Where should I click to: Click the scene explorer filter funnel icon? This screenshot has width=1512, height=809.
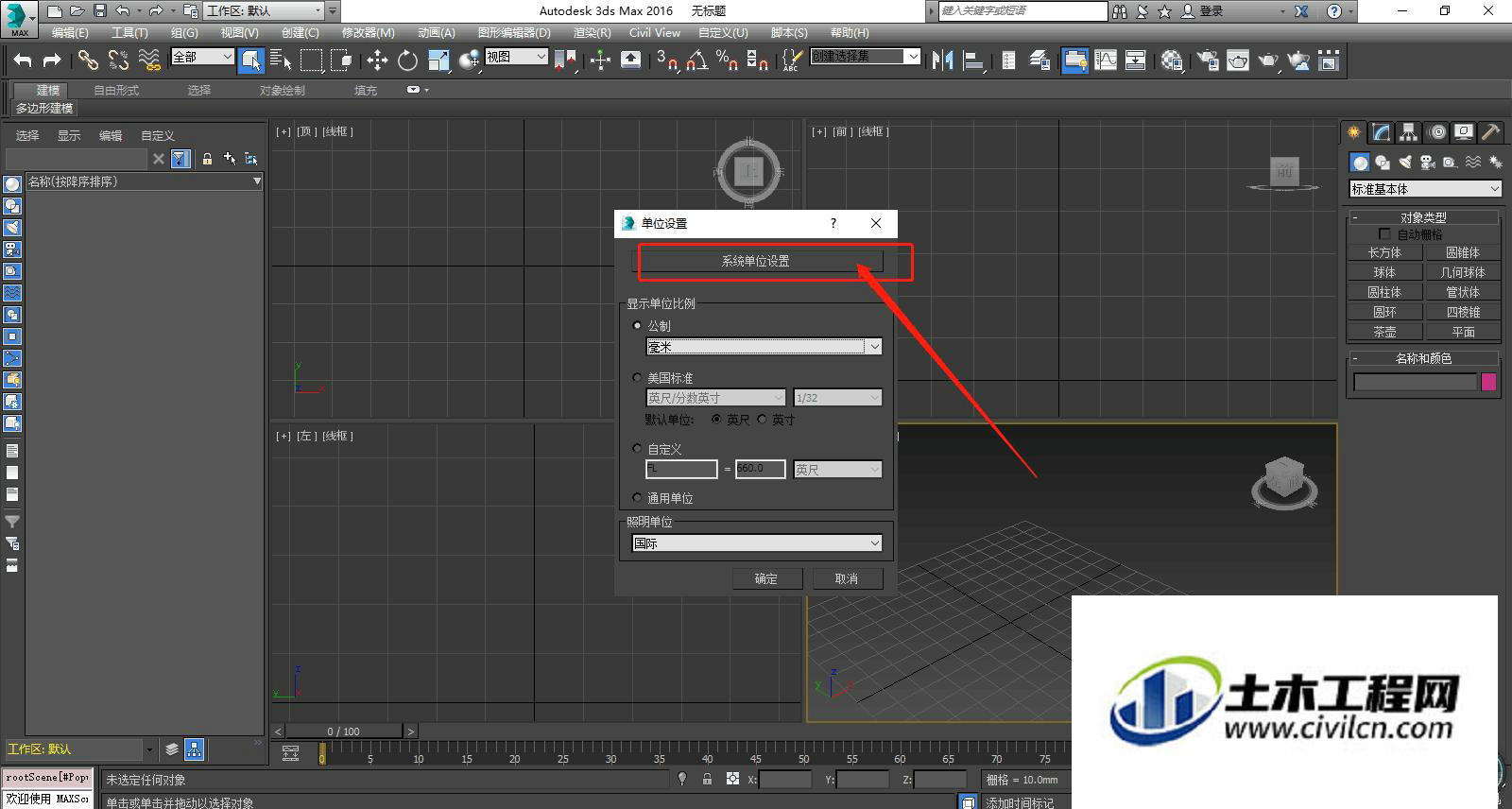click(x=180, y=159)
